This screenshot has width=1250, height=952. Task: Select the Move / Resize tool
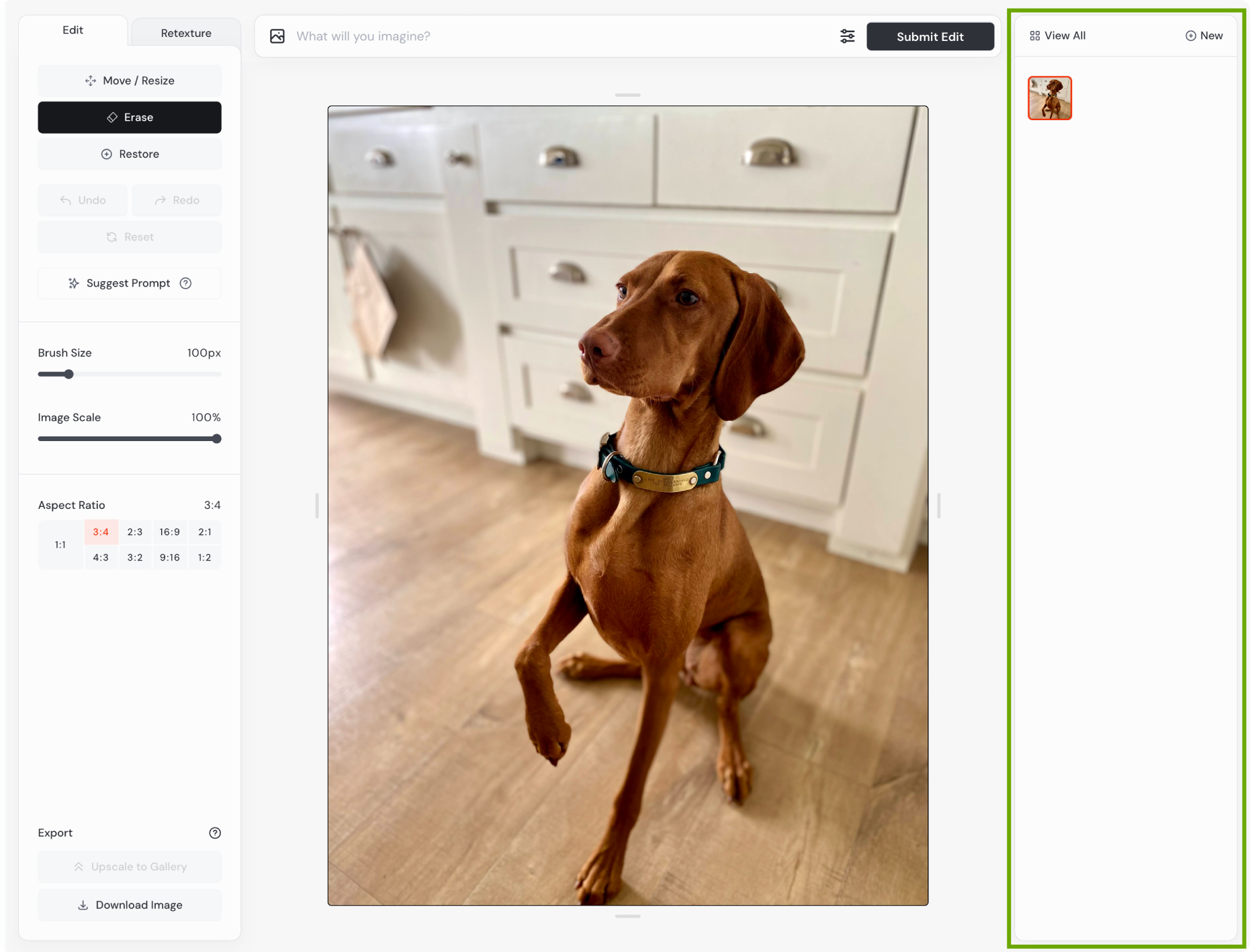130,81
